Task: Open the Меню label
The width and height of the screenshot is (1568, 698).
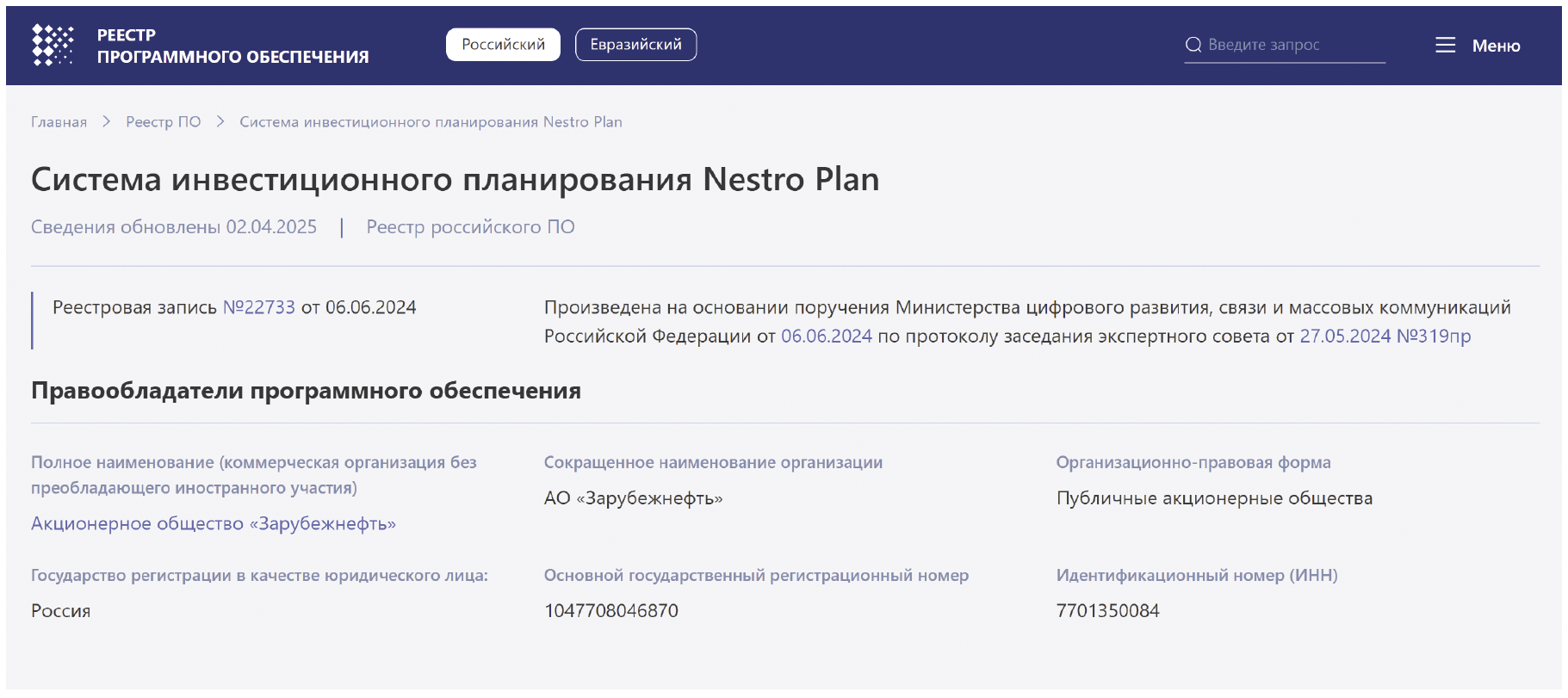Action: pos(1496,46)
